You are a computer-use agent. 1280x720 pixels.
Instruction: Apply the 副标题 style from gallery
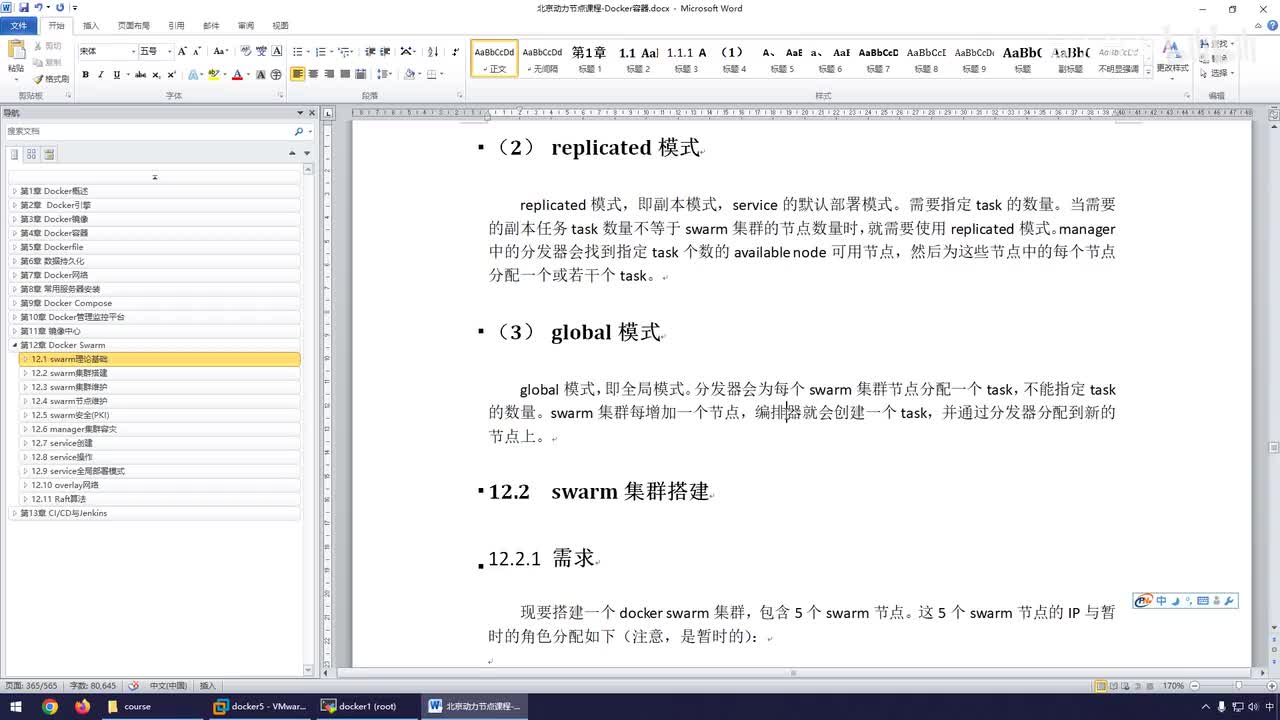point(1071,59)
